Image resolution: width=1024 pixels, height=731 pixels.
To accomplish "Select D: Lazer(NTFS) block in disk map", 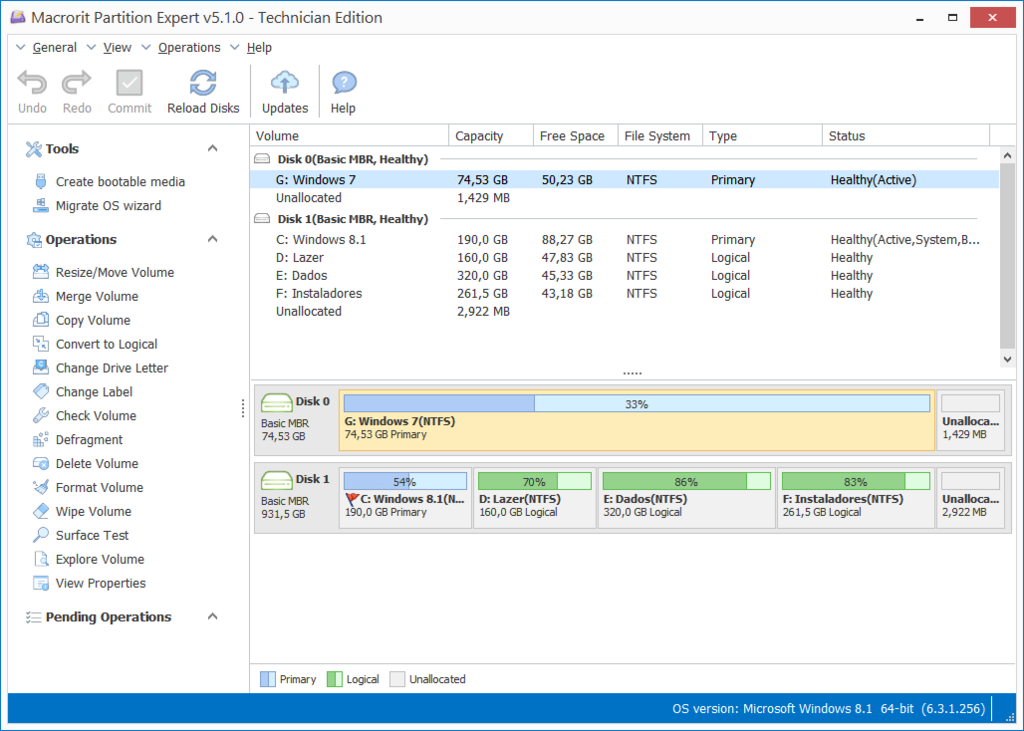I will tap(534, 498).
